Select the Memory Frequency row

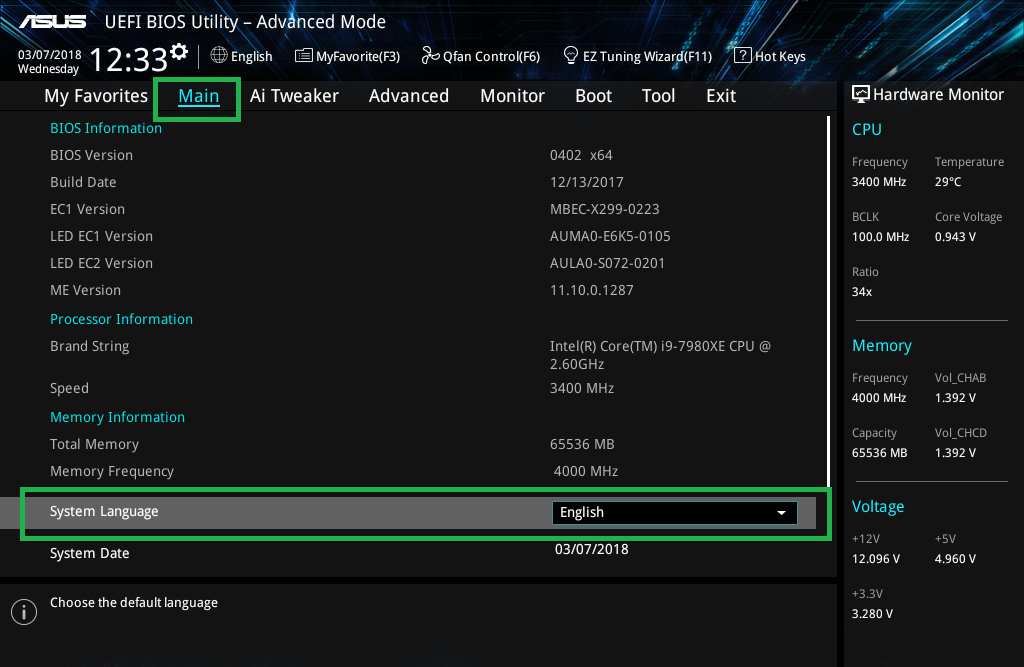[x=112, y=471]
